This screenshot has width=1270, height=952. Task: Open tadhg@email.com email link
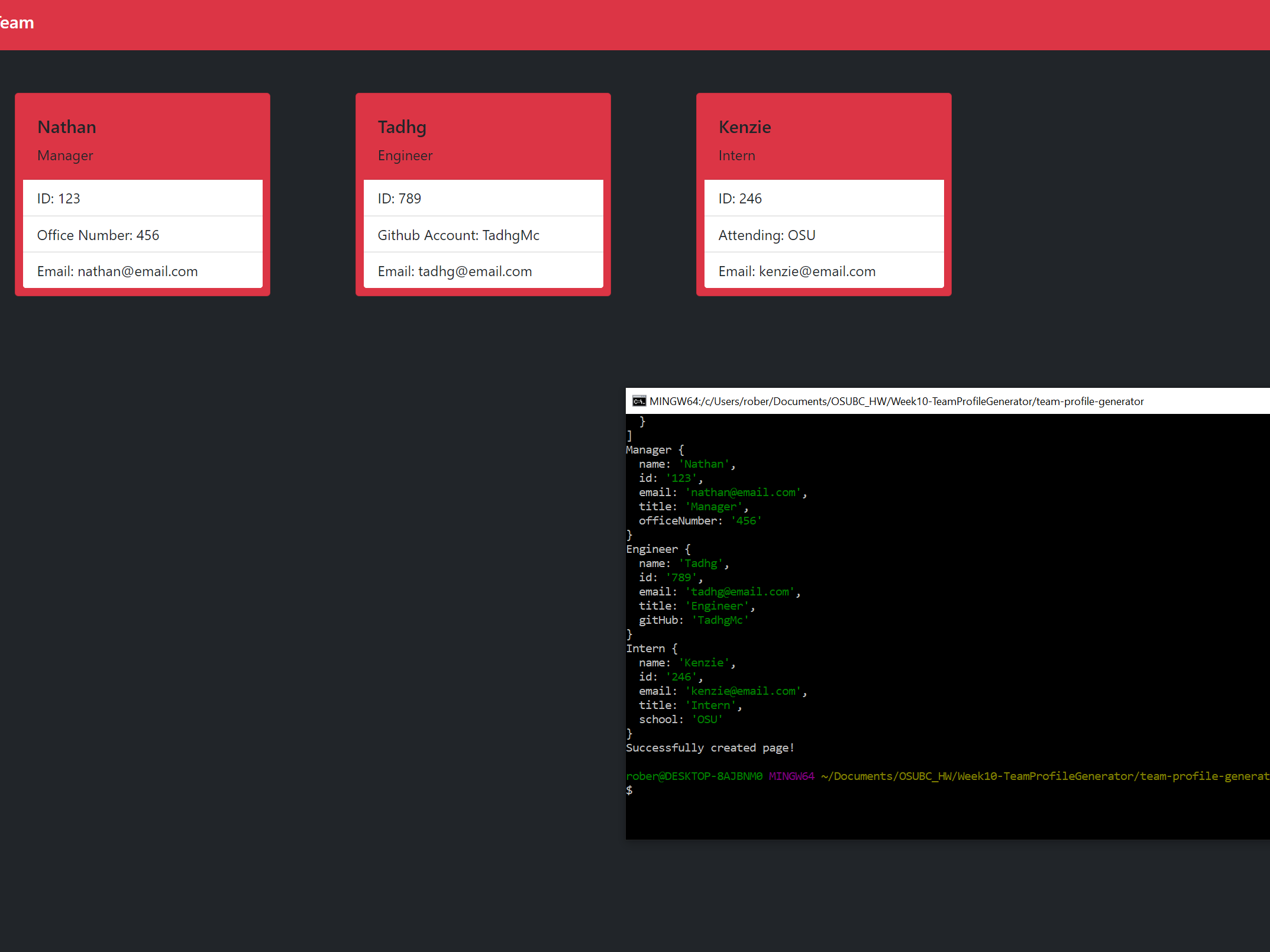tap(474, 271)
